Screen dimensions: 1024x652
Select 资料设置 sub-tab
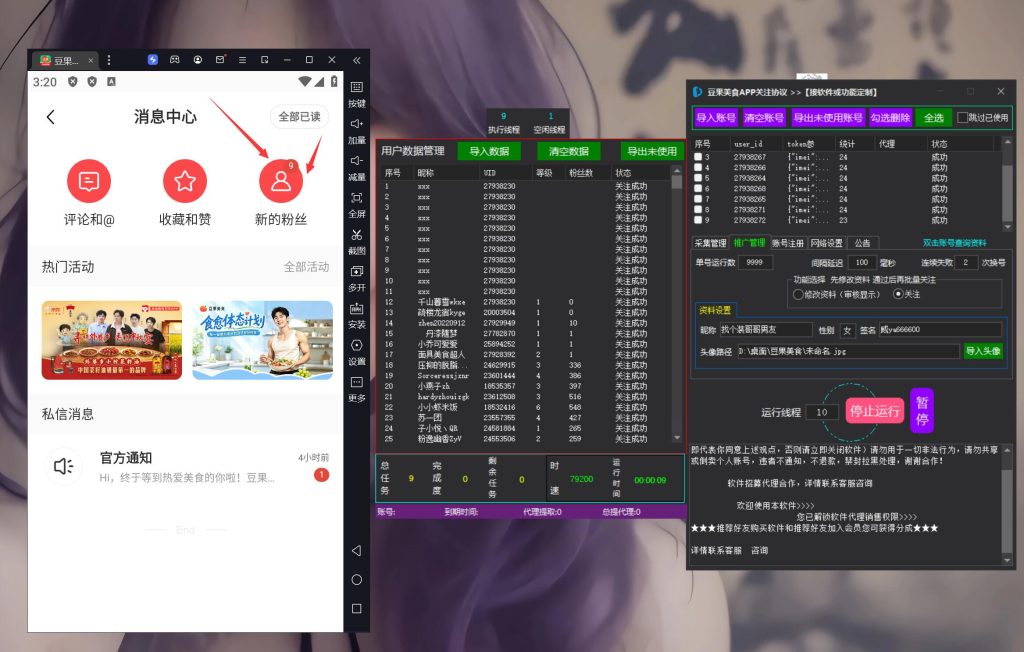715,310
